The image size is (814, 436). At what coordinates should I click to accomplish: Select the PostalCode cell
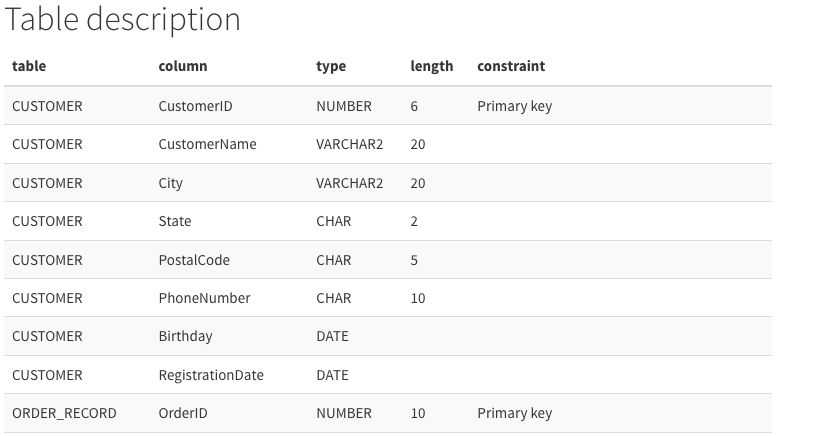pyautogui.click(x=194, y=260)
